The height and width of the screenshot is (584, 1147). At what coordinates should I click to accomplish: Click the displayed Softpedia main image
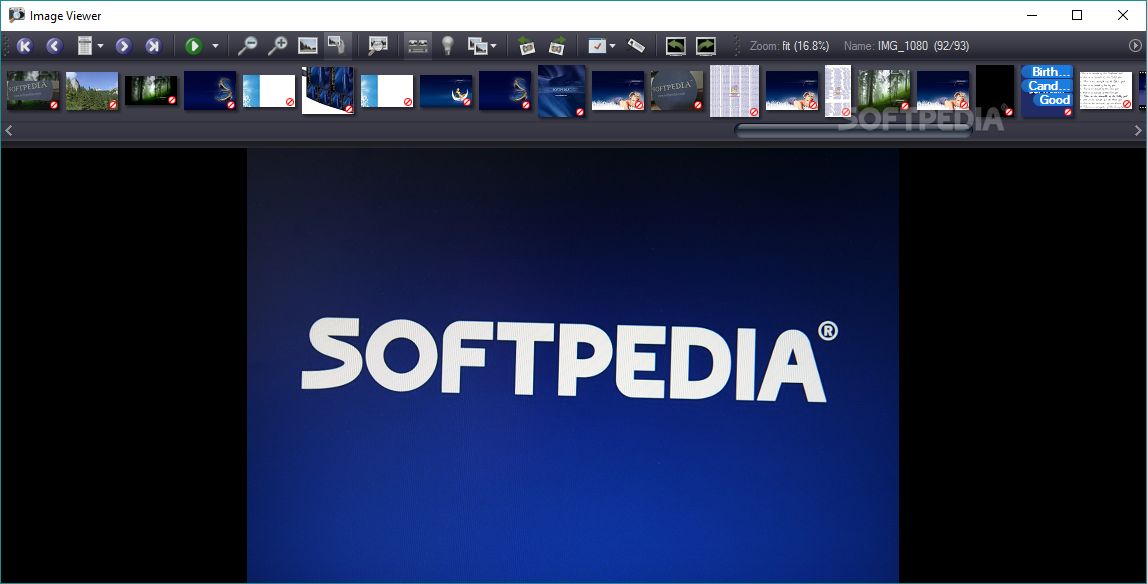573,364
